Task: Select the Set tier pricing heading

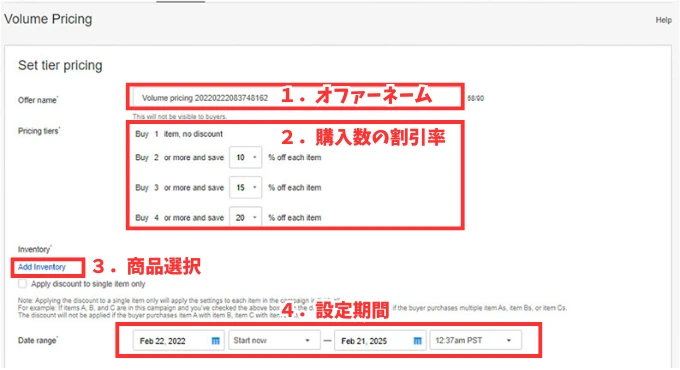Action: (x=60, y=65)
